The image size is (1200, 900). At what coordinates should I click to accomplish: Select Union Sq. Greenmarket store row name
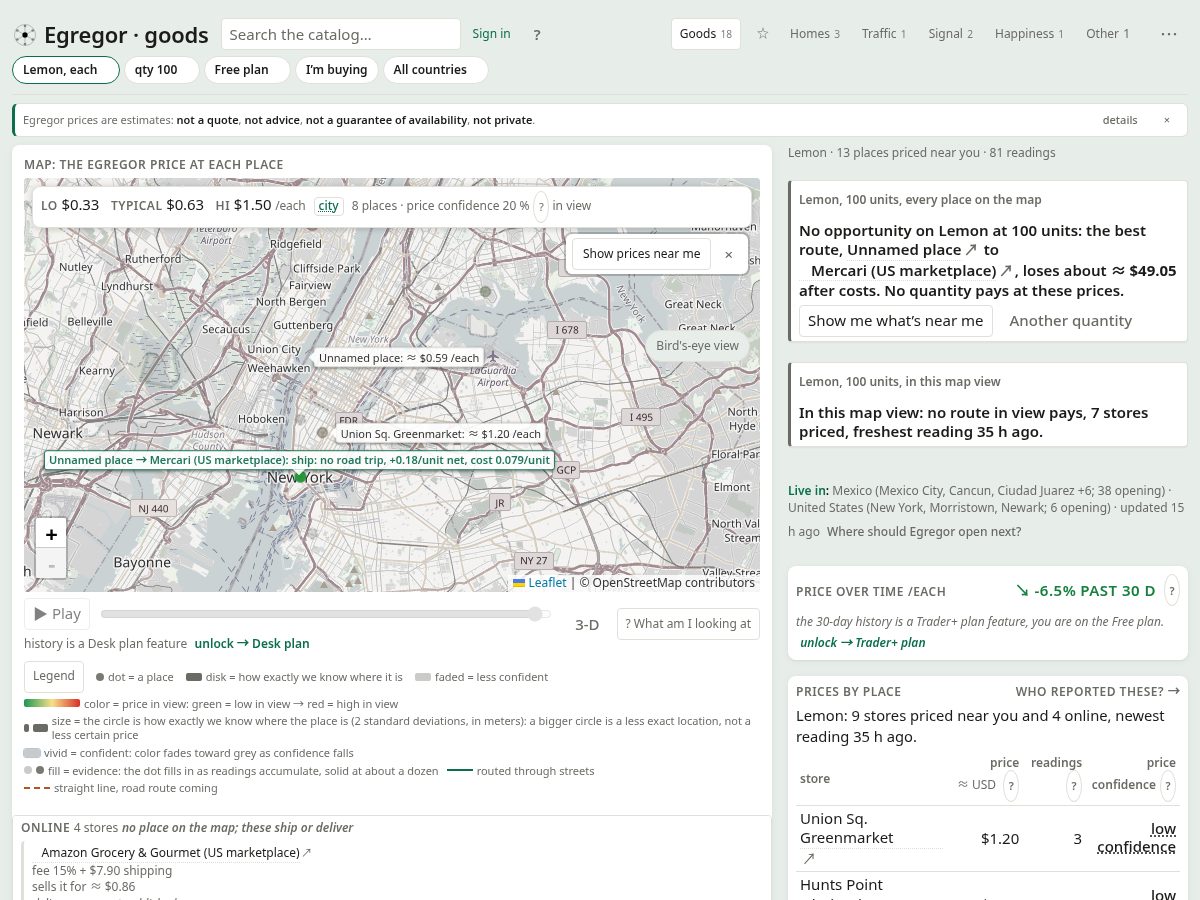pos(846,828)
